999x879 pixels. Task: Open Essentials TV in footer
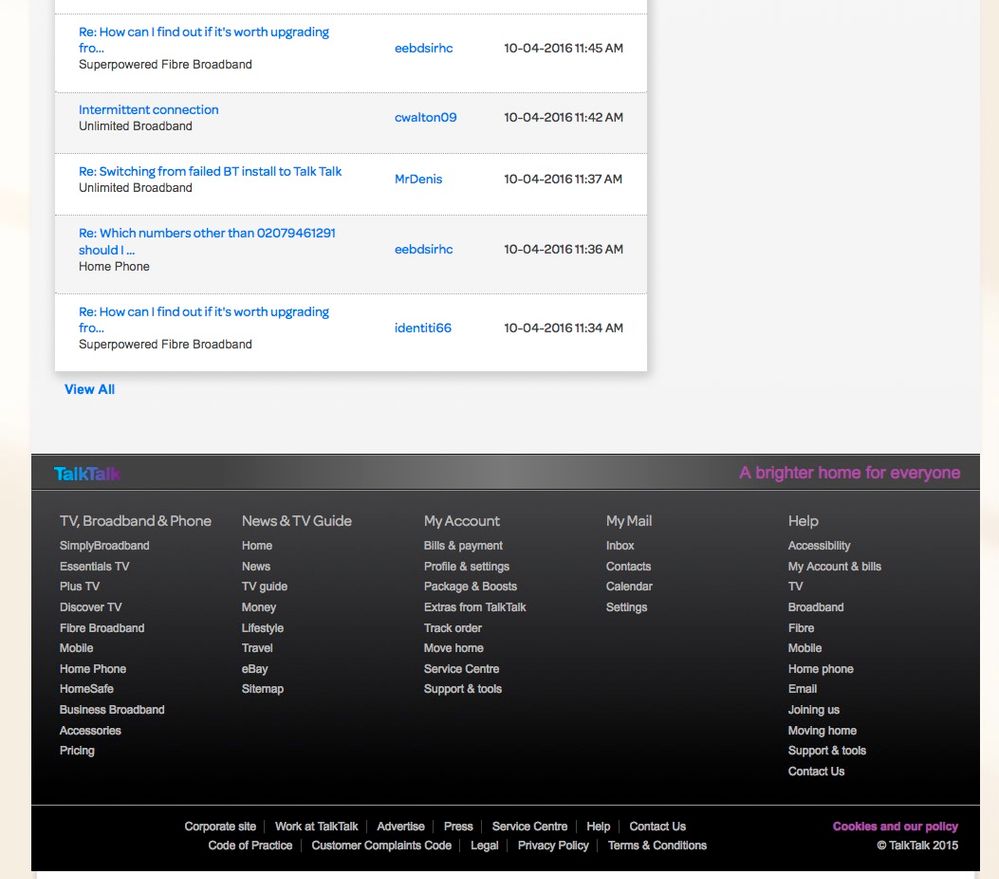coord(94,566)
